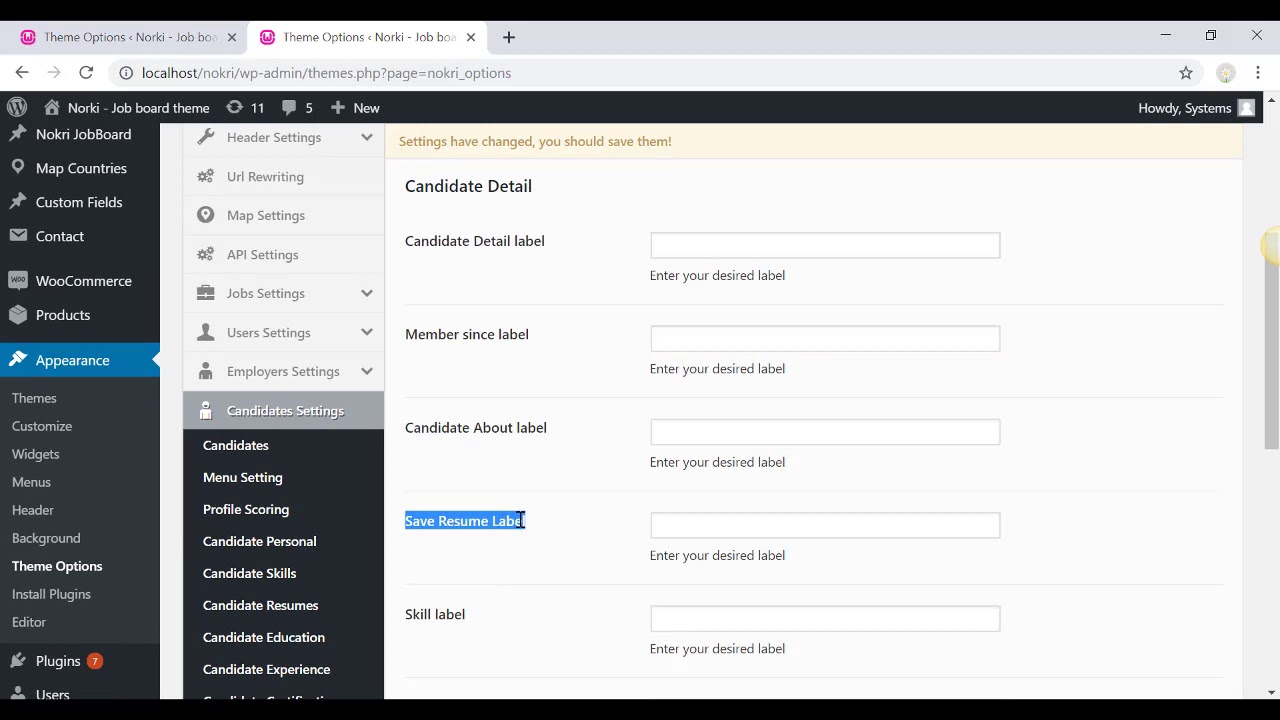Expand the Jobs Settings section arrow
Screen dimensions: 1280x720
click(x=367, y=293)
